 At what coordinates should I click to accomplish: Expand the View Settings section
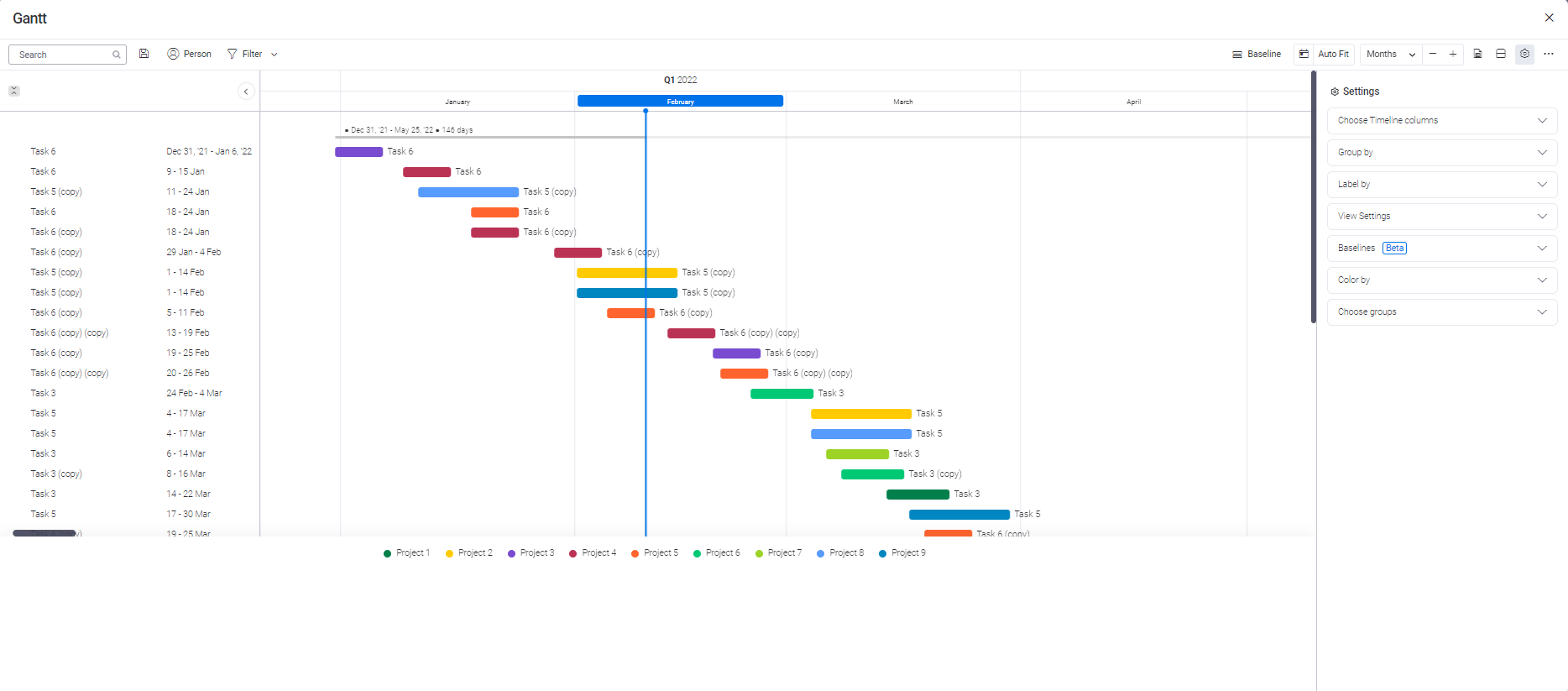tap(1442, 217)
